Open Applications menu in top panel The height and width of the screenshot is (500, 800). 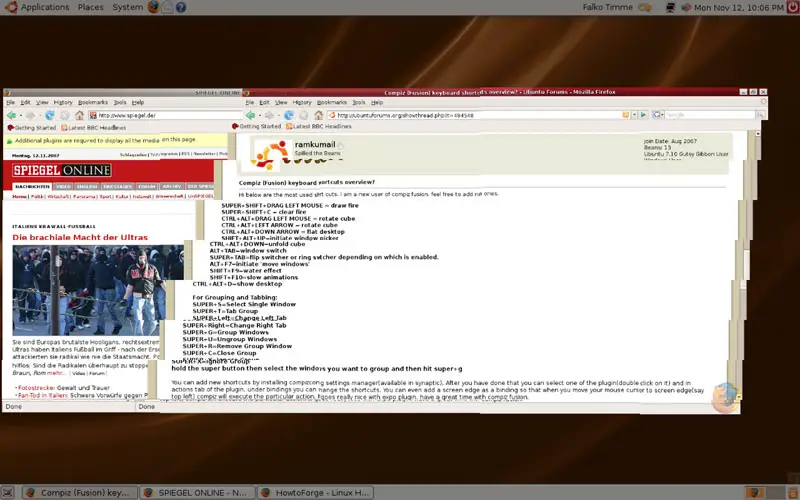point(45,7)
